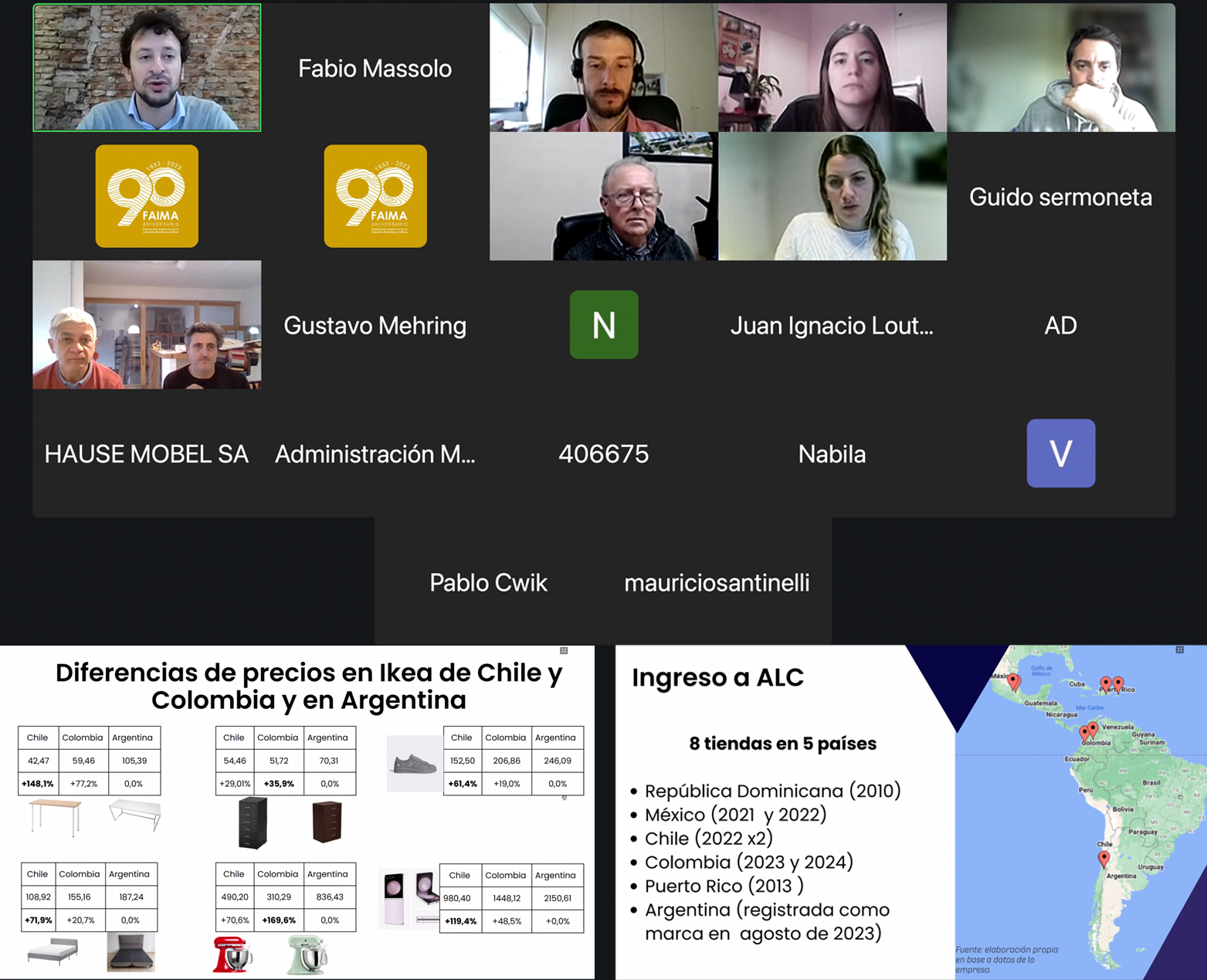Select the map pin over México
Screen dimensions: 1207x980
pos(1014,681)
